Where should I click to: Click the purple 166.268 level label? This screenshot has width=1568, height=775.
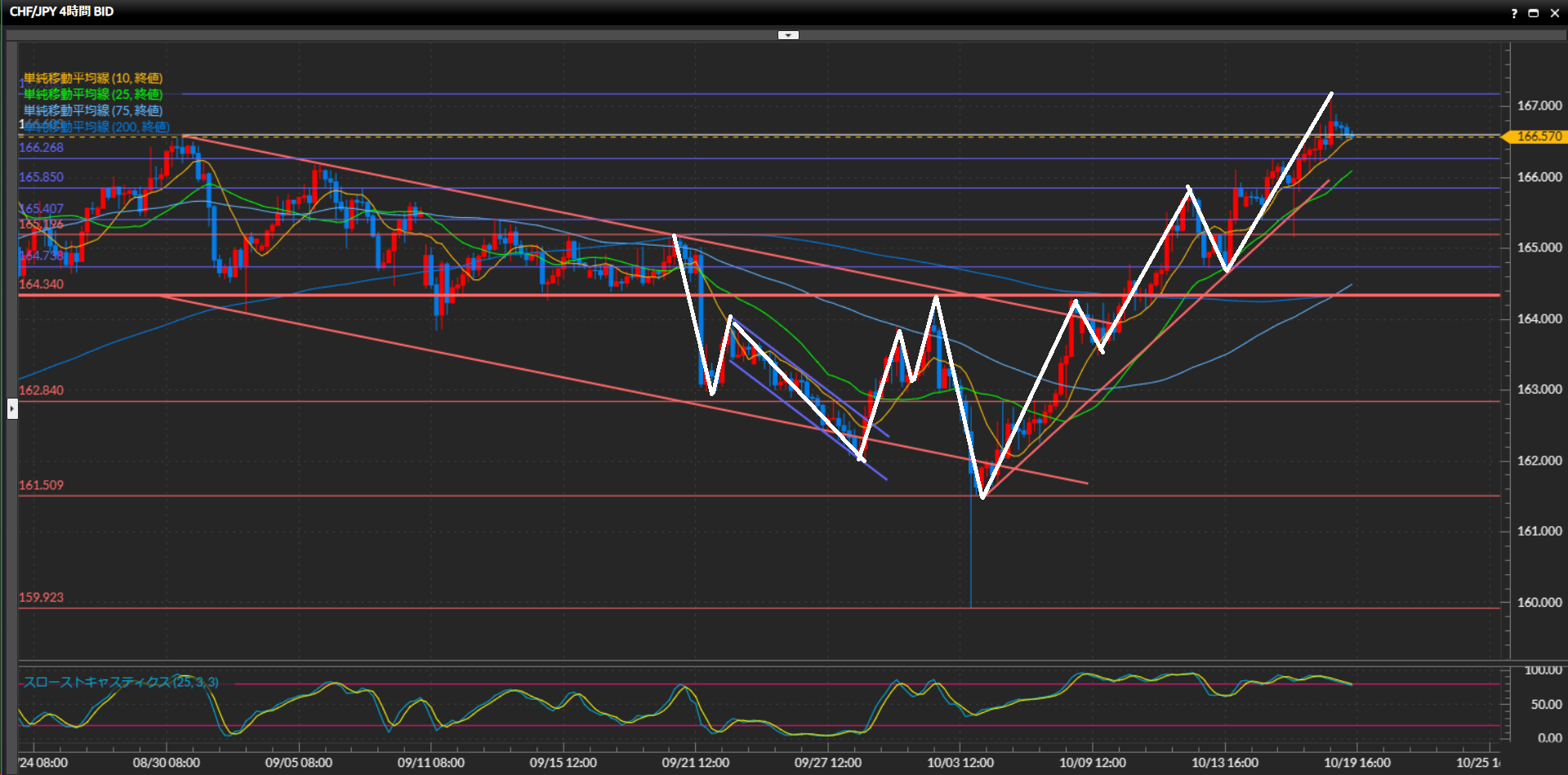tap(41, 148)
